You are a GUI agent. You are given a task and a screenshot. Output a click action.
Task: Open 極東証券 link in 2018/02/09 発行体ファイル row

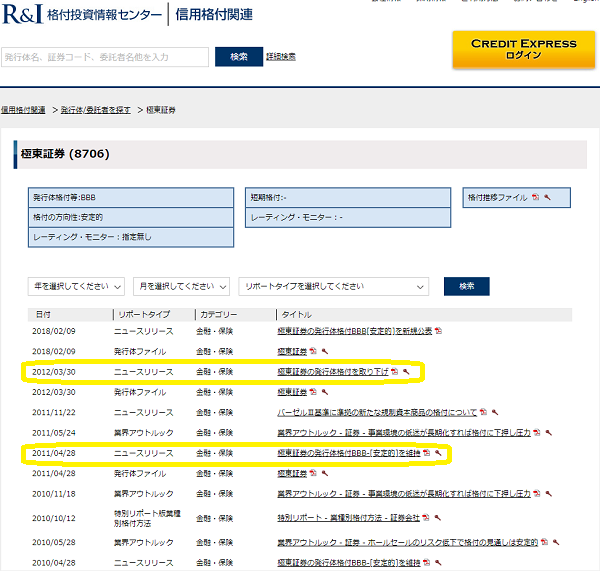(292, 351)
